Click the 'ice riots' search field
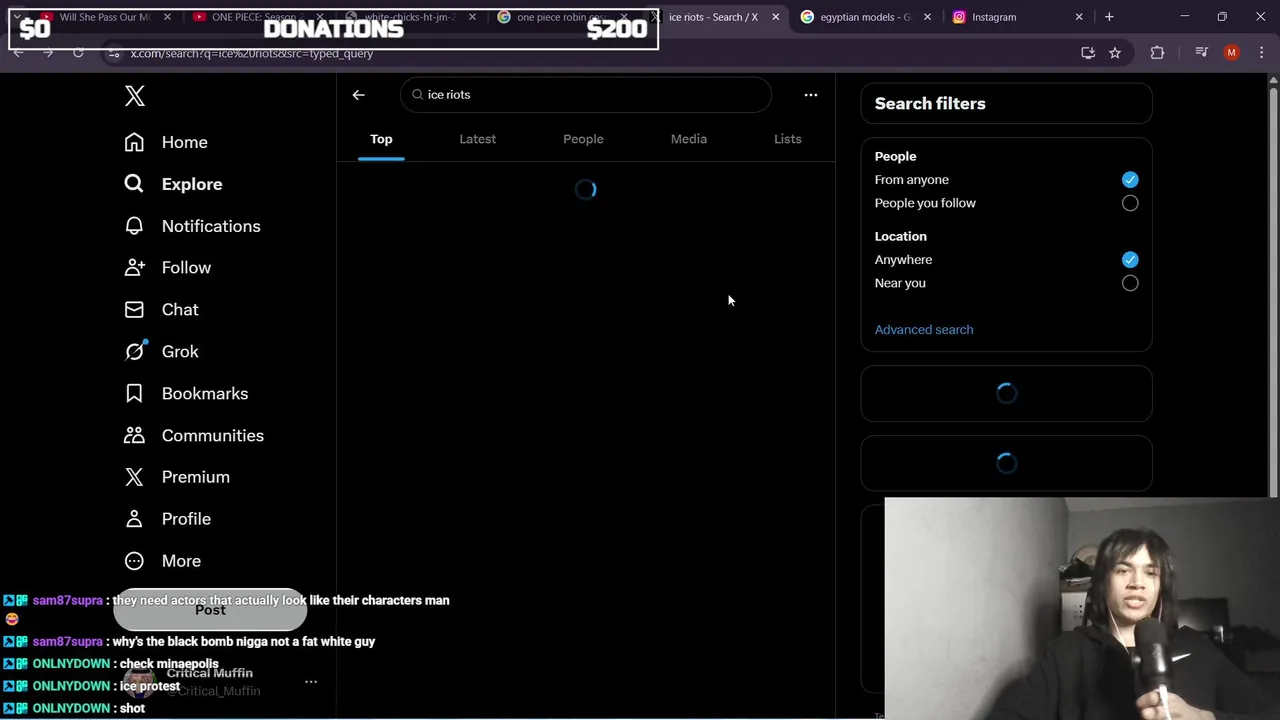 [x=586, y=95]
